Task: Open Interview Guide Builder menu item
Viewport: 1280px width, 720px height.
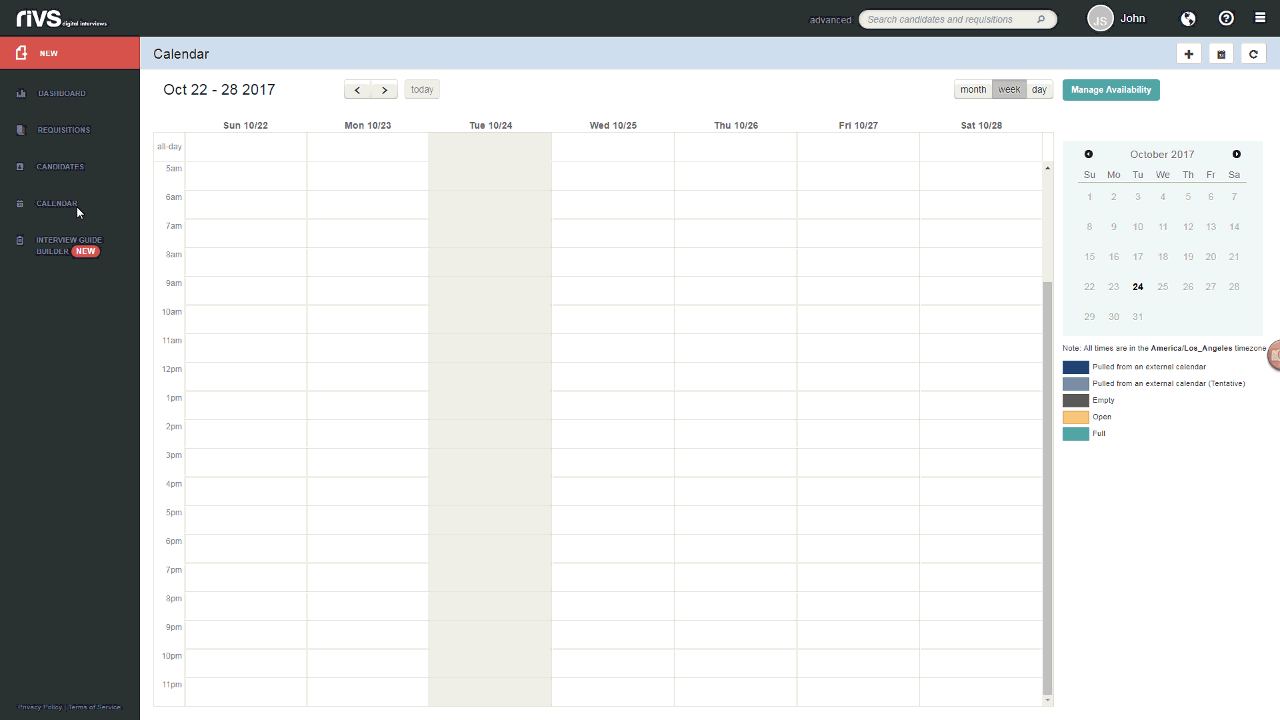Action: click(69, 246)
